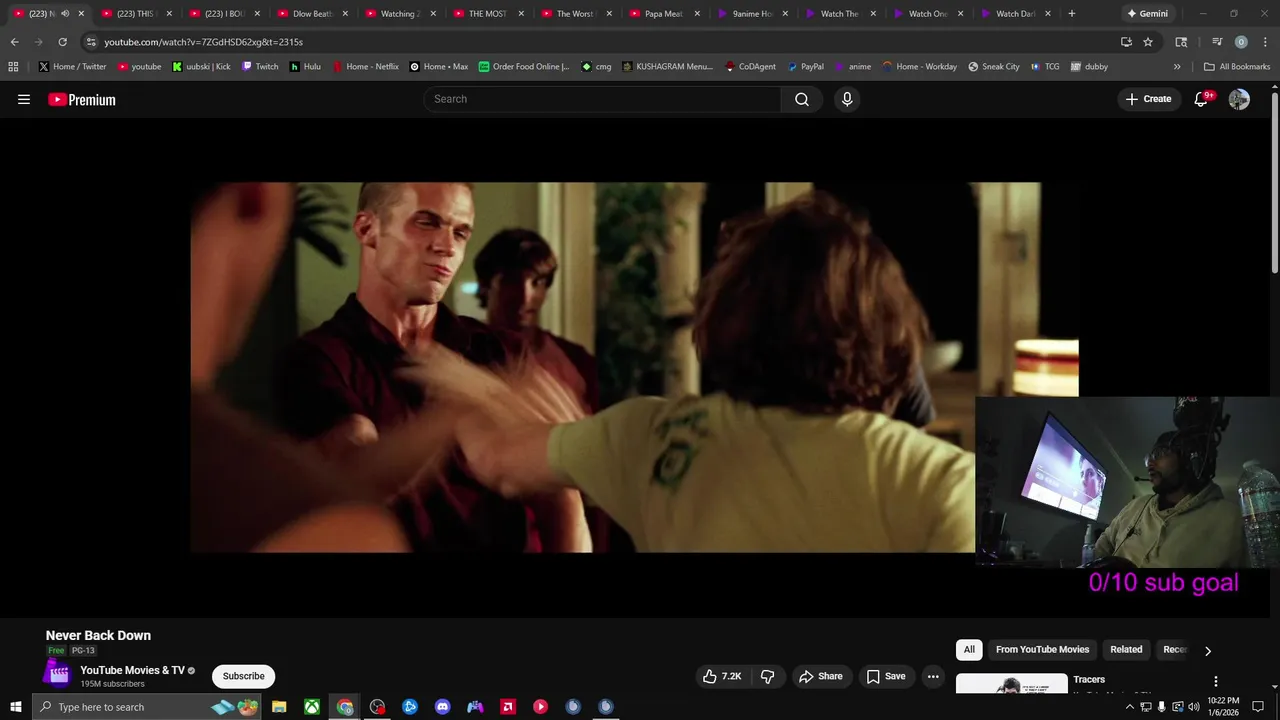Open more actions ellipsis under the video
Screen dimensions: 1280x720
point(933,677)
